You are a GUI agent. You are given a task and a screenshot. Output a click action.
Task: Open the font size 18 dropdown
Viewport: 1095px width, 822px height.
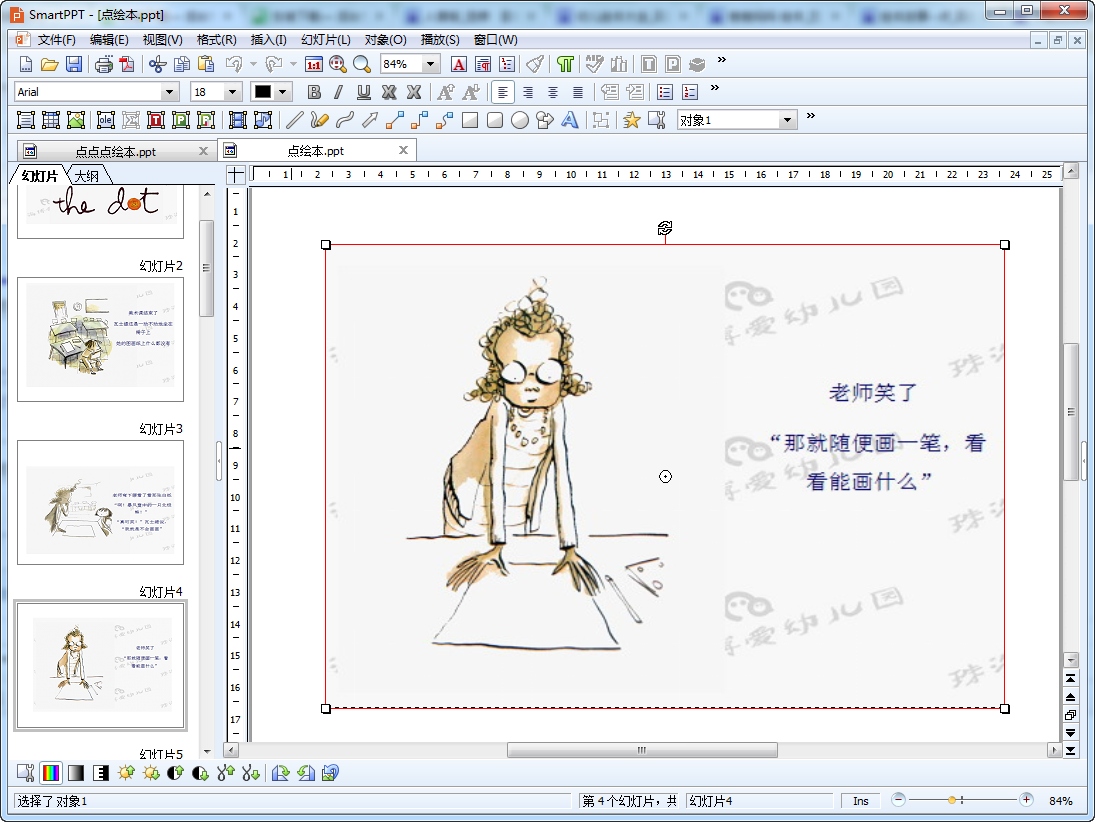pos(233,92)
